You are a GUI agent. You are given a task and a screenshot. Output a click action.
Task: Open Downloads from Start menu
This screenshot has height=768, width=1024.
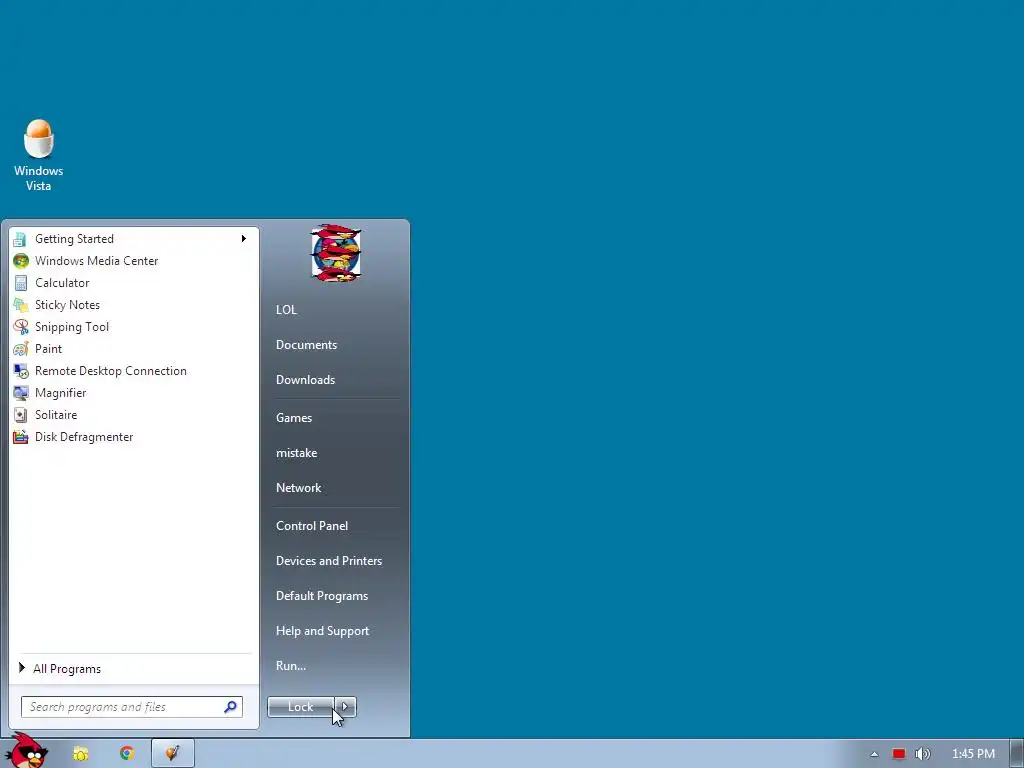305,380
